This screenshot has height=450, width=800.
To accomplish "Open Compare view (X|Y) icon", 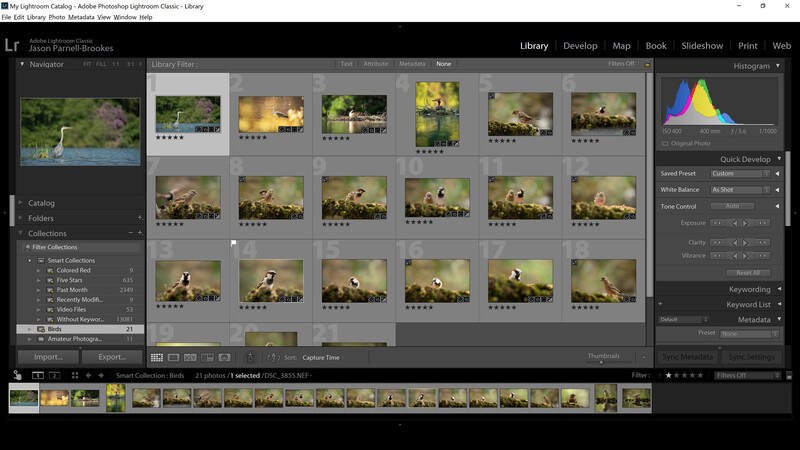I will [x=190, y=358].
